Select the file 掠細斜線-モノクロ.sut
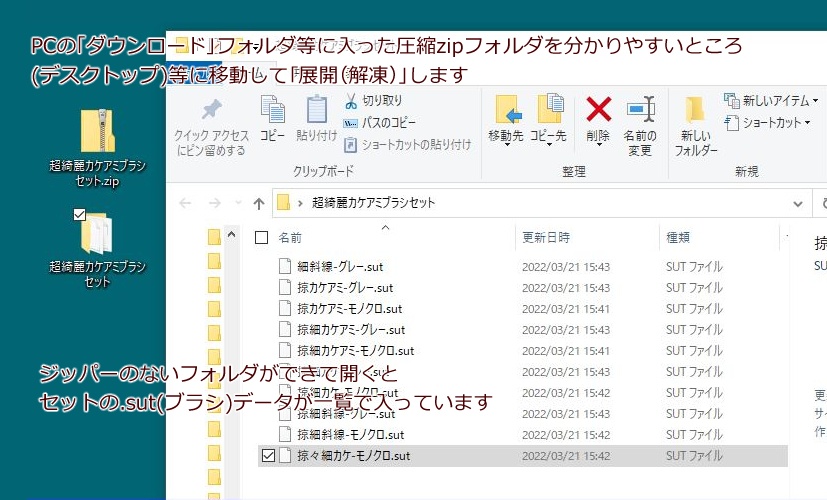Image resolution: width=827 pixels, height=500 pixels. pyautogui.click(x=351, y=435)
